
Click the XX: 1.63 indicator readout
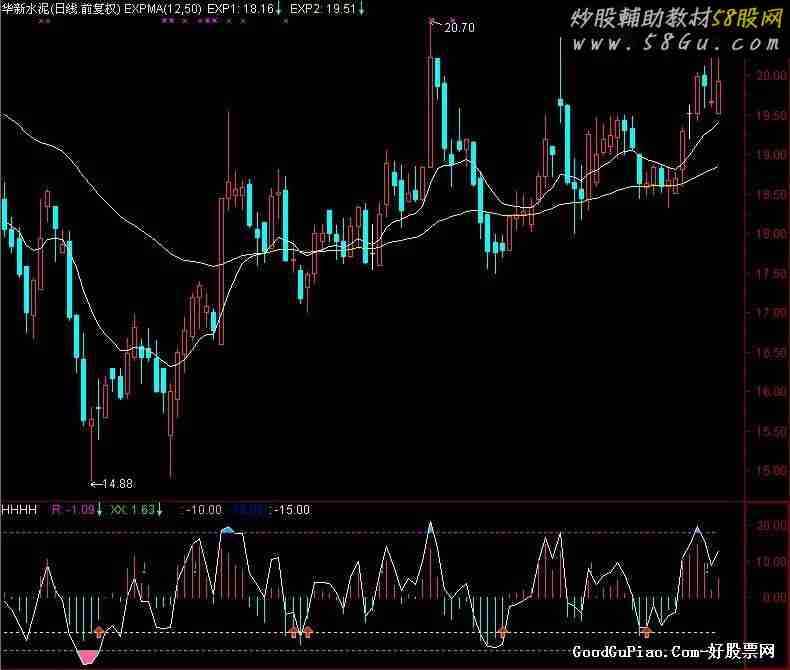(x=133, y=510)
